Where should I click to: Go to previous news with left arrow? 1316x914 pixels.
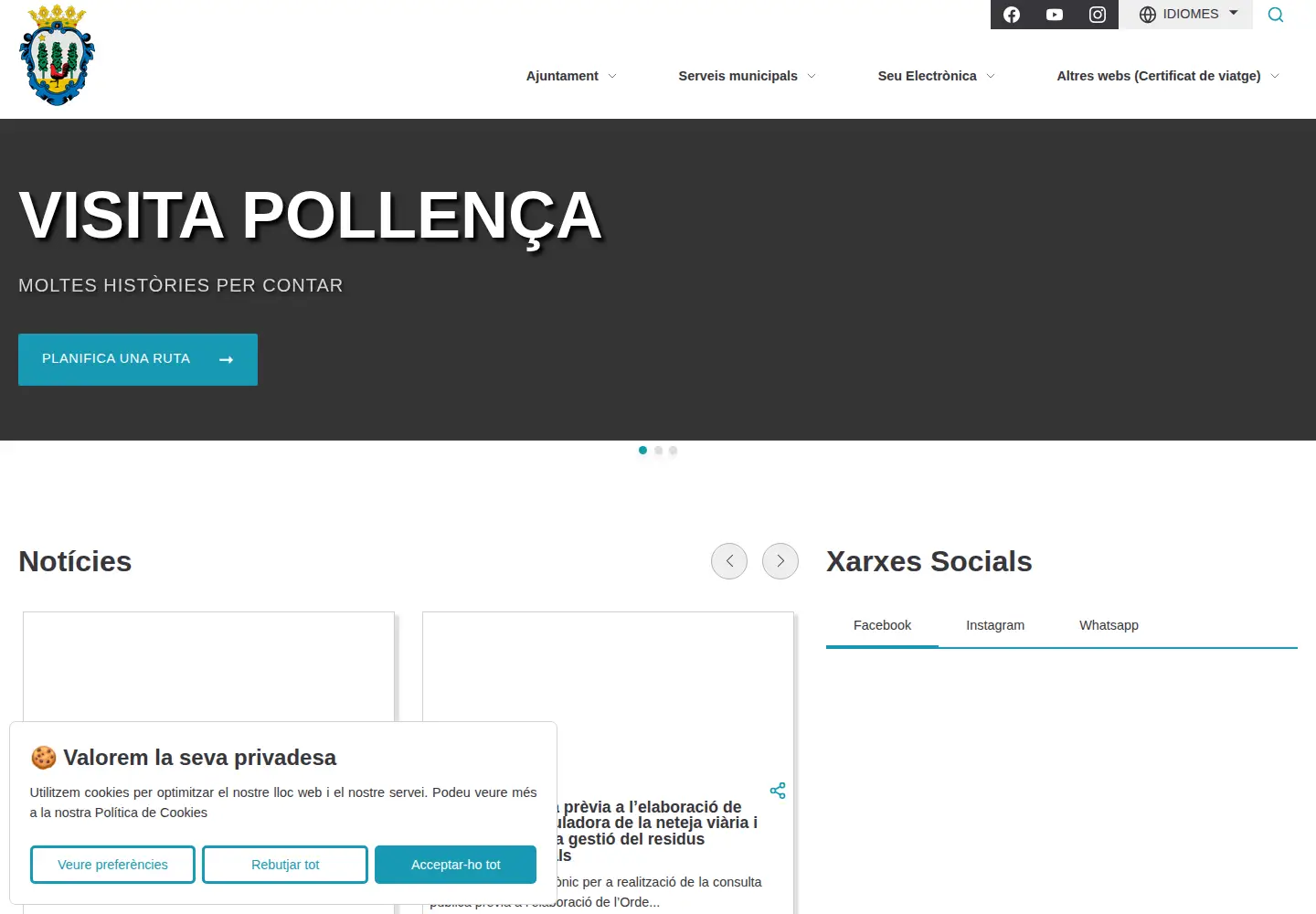(x=729, y=561)
